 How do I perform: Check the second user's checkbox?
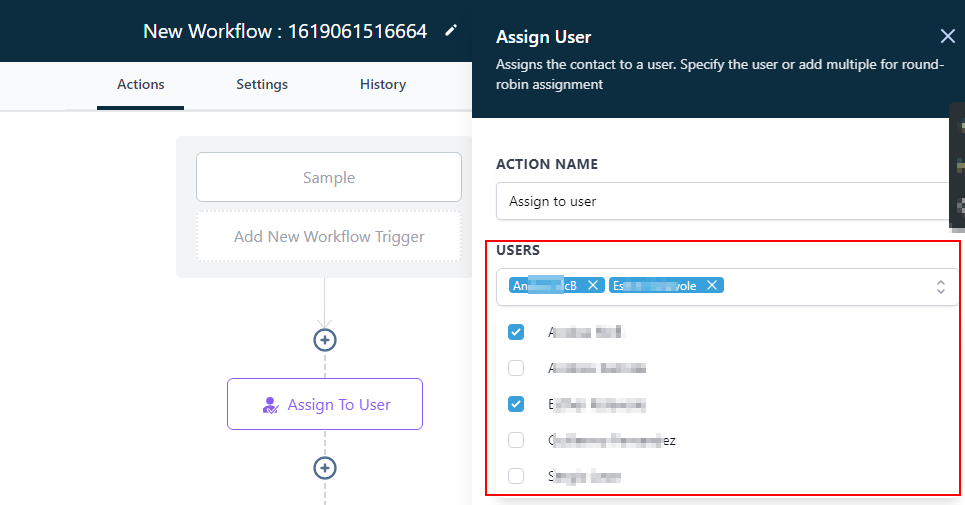click(x=516, y=368)
